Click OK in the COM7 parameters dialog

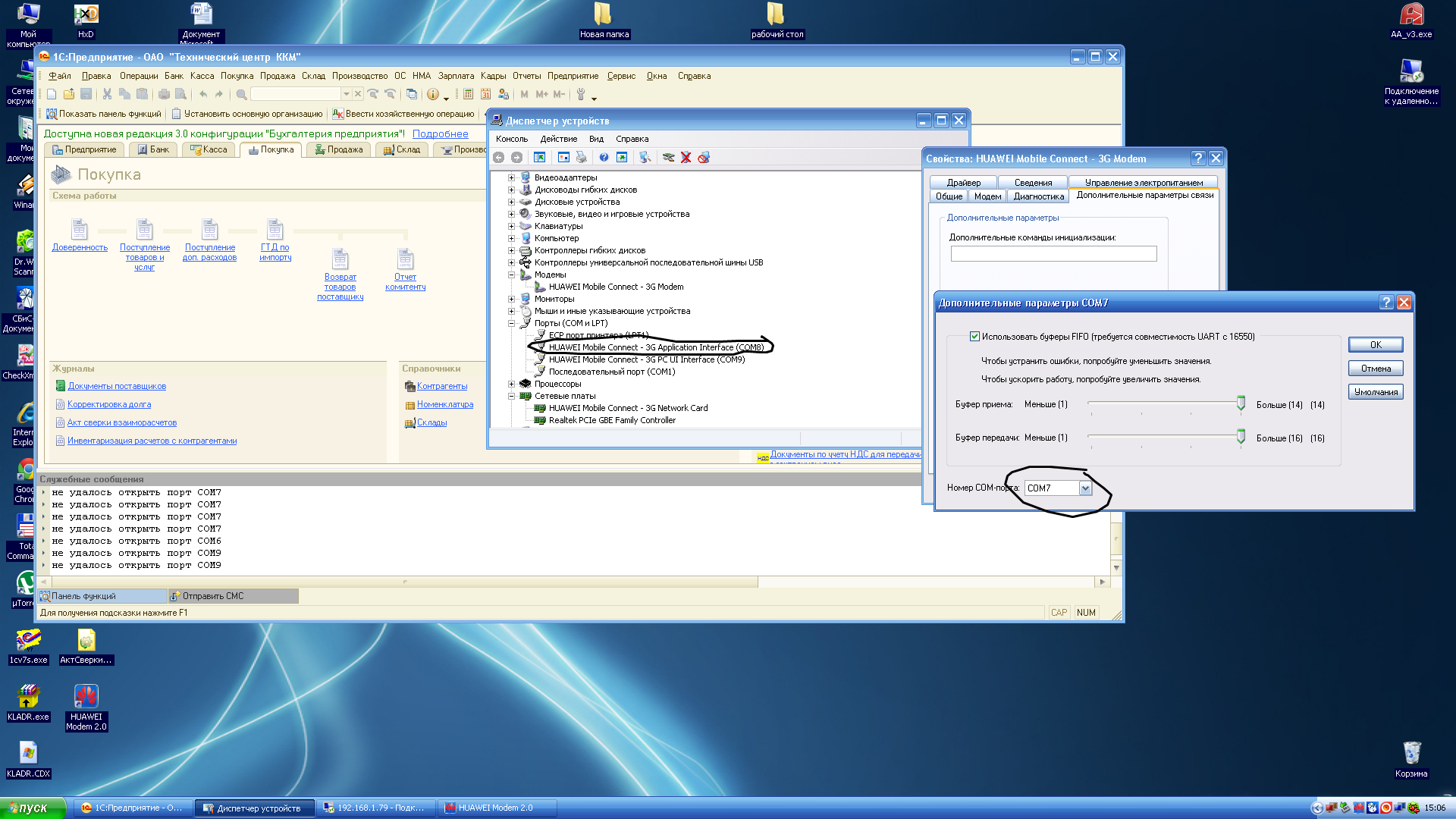click(1376, 345)
